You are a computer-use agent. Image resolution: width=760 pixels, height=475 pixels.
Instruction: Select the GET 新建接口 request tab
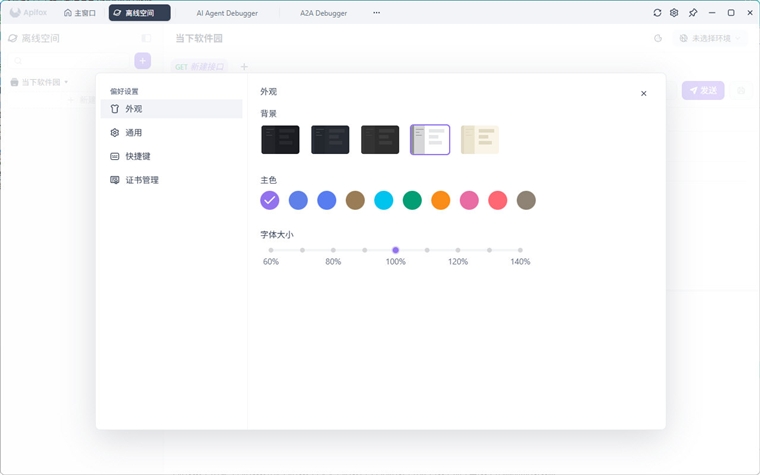[x=199, y=66]
